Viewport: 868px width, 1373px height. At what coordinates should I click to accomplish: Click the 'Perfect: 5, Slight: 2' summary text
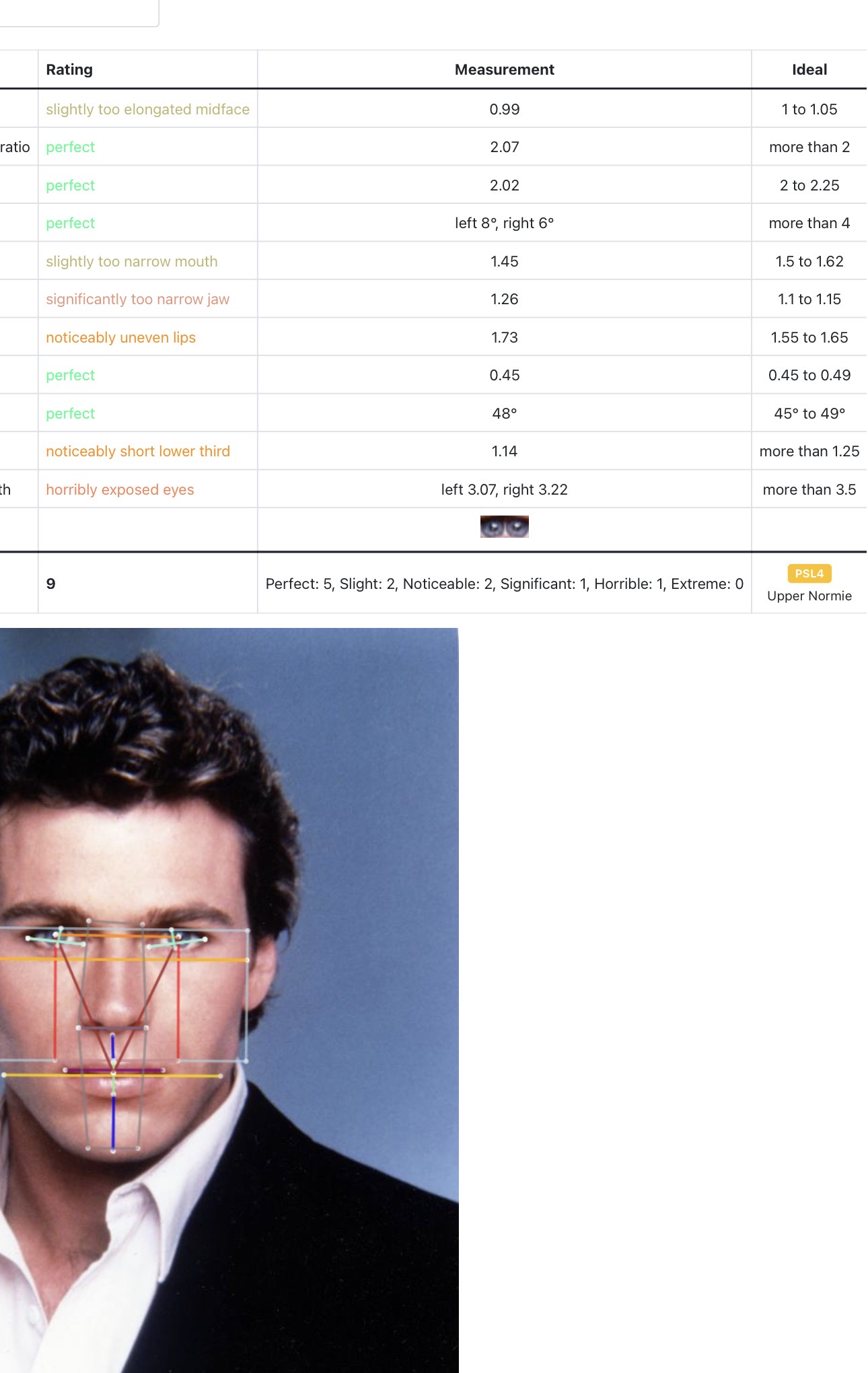point(504,584)
